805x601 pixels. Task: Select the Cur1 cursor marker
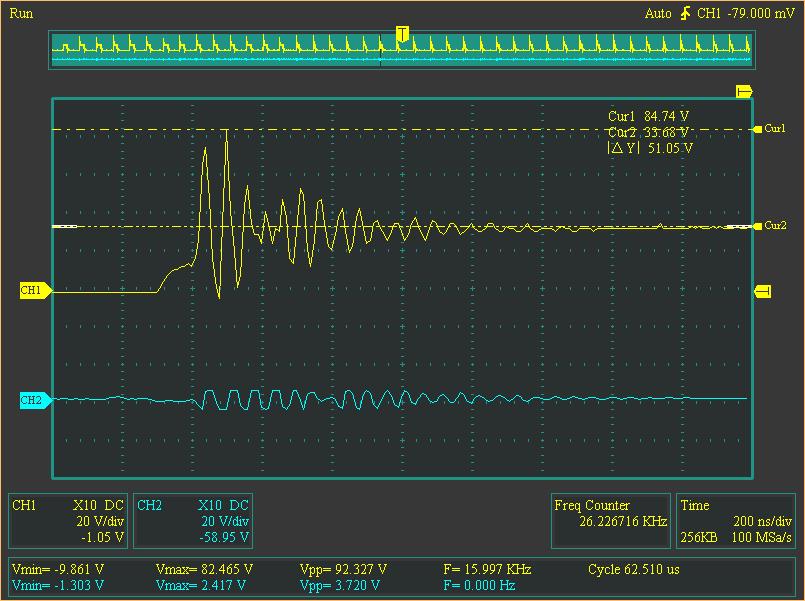click(x=771, y=129)
